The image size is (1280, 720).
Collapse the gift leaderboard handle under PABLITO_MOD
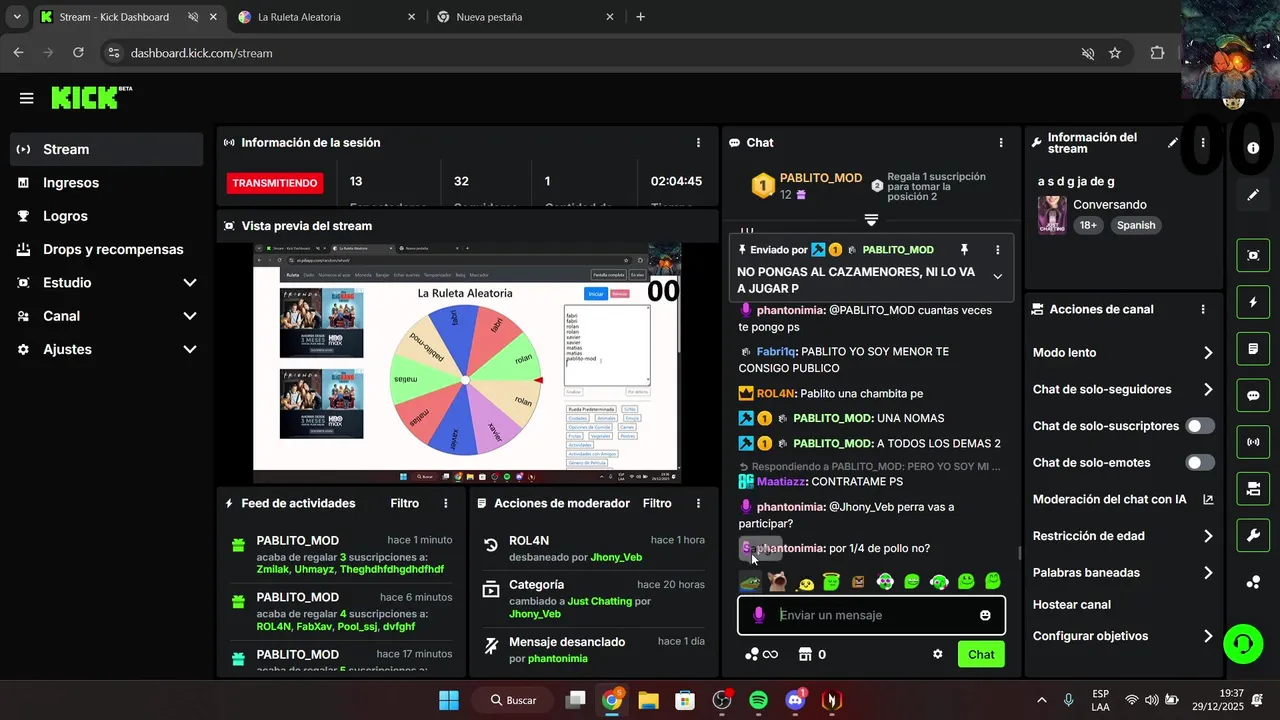click(871, 220)
